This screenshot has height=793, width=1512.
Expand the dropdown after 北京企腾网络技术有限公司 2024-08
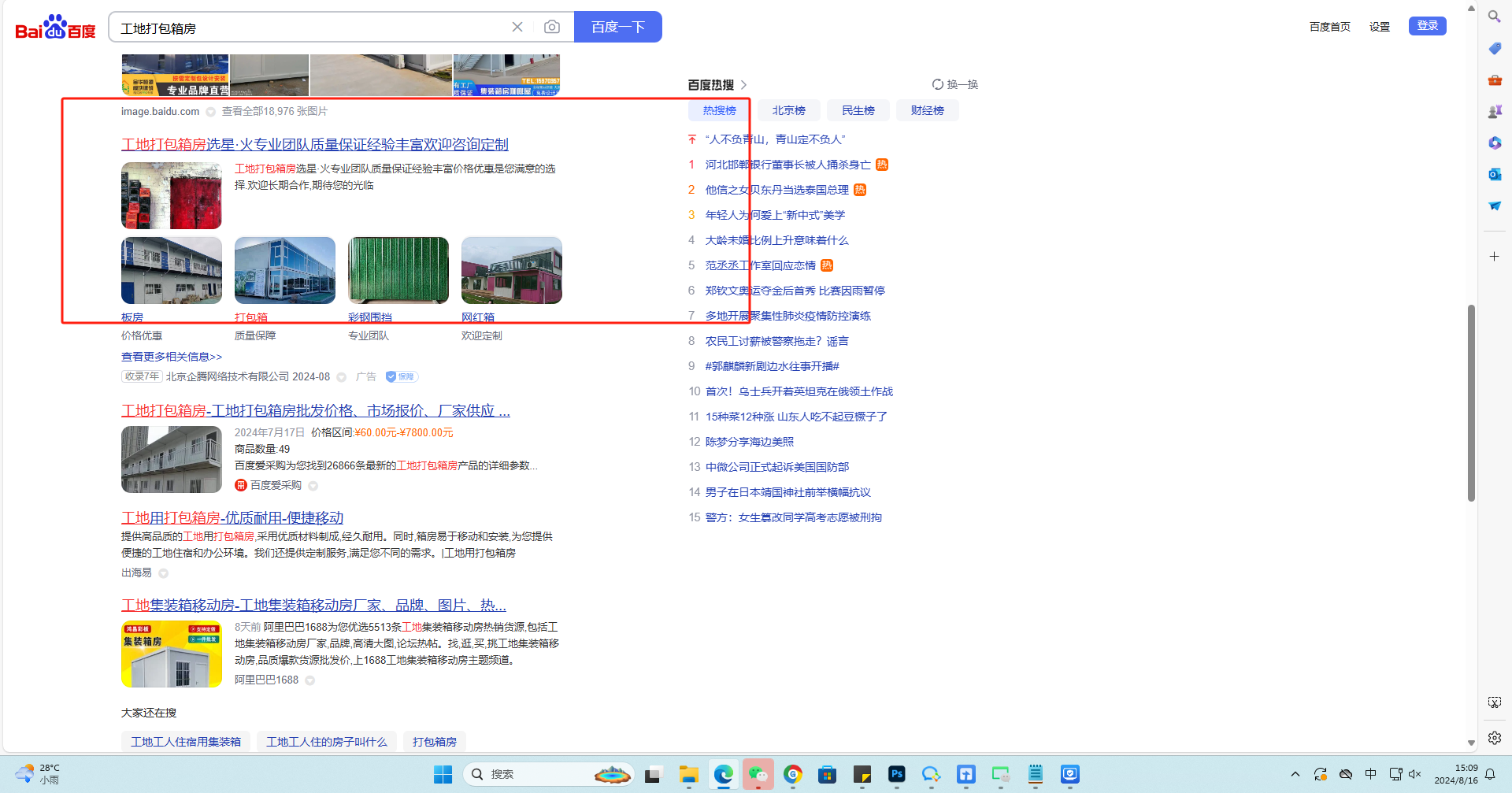click(341, 377)
